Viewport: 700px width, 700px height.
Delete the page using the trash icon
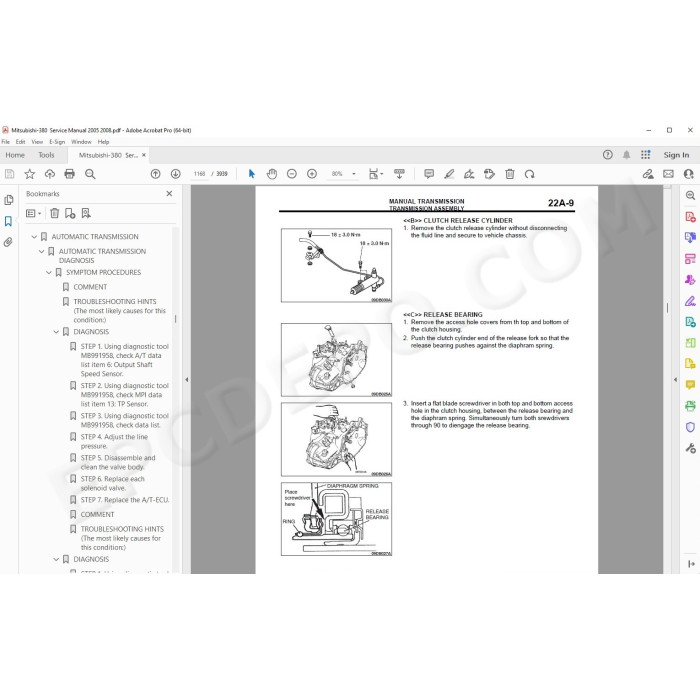click(x=510, y=174)
